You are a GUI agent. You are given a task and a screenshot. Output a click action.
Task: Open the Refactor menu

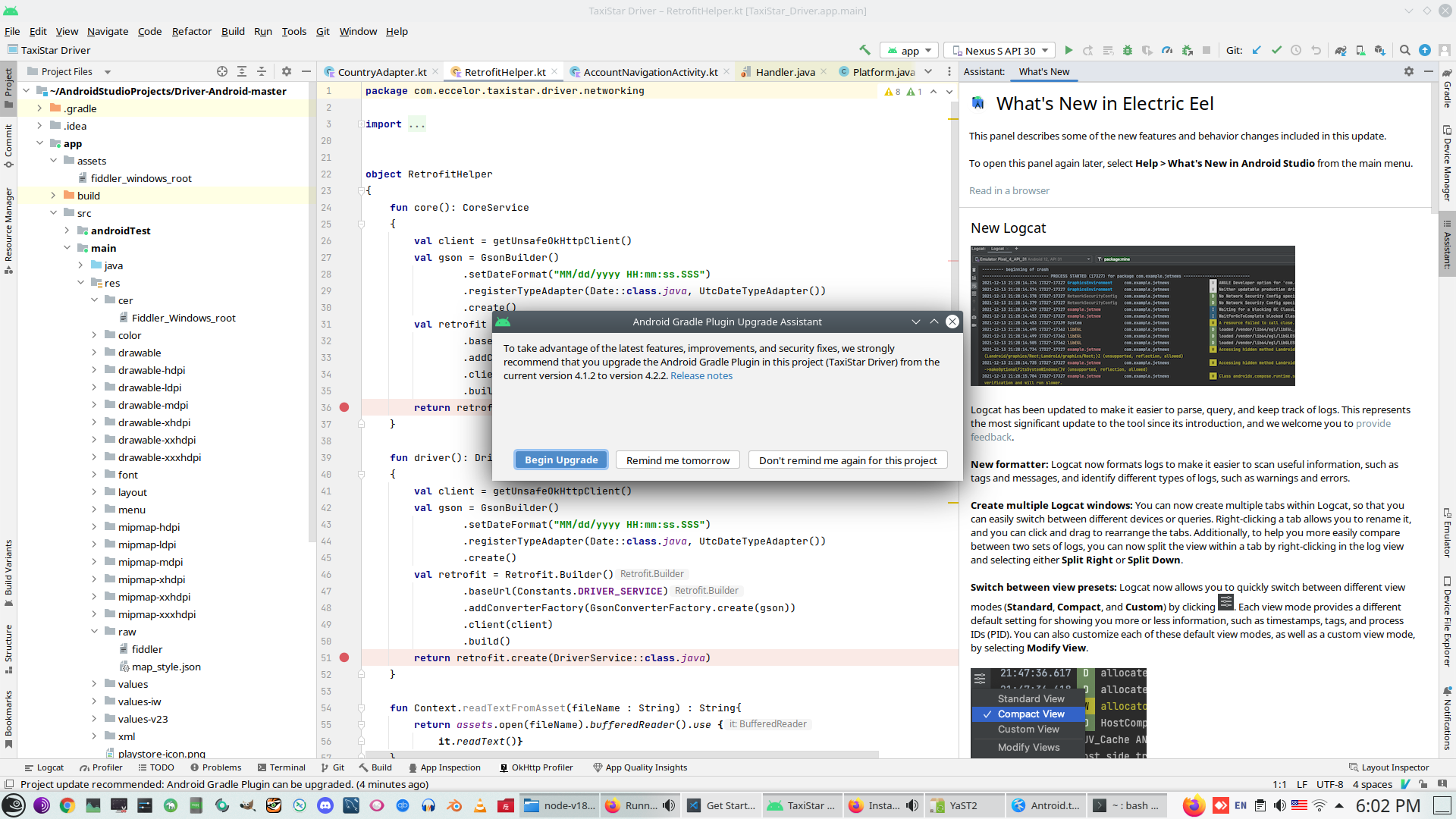[191, 31]
